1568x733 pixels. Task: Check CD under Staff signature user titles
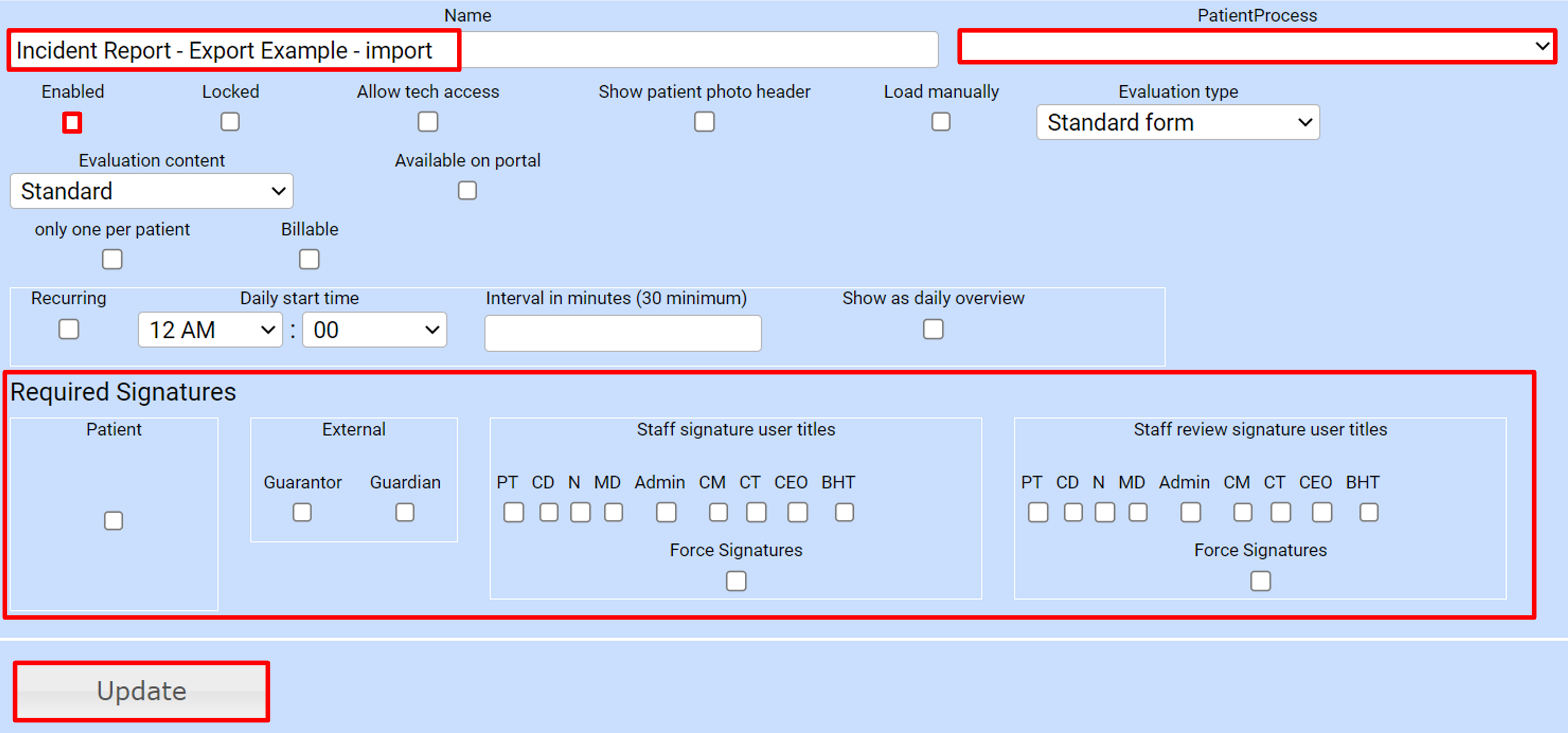pos(549,512)
